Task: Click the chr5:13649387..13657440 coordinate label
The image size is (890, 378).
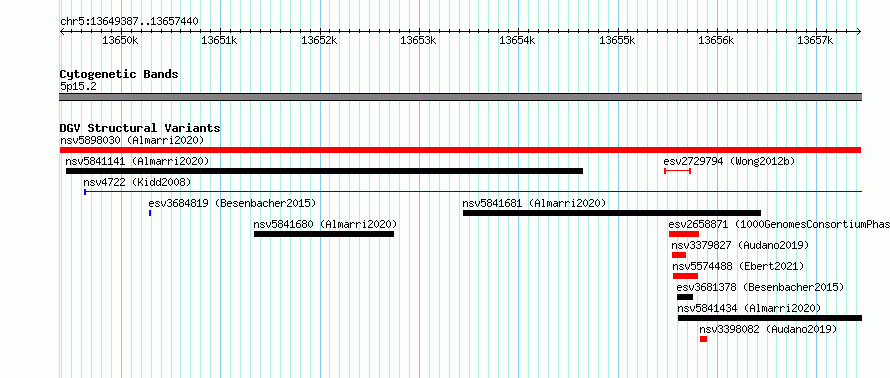Action: coord(129,22)
